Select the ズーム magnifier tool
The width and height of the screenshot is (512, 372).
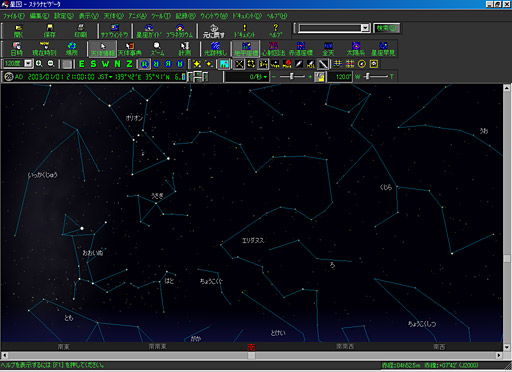157,49
